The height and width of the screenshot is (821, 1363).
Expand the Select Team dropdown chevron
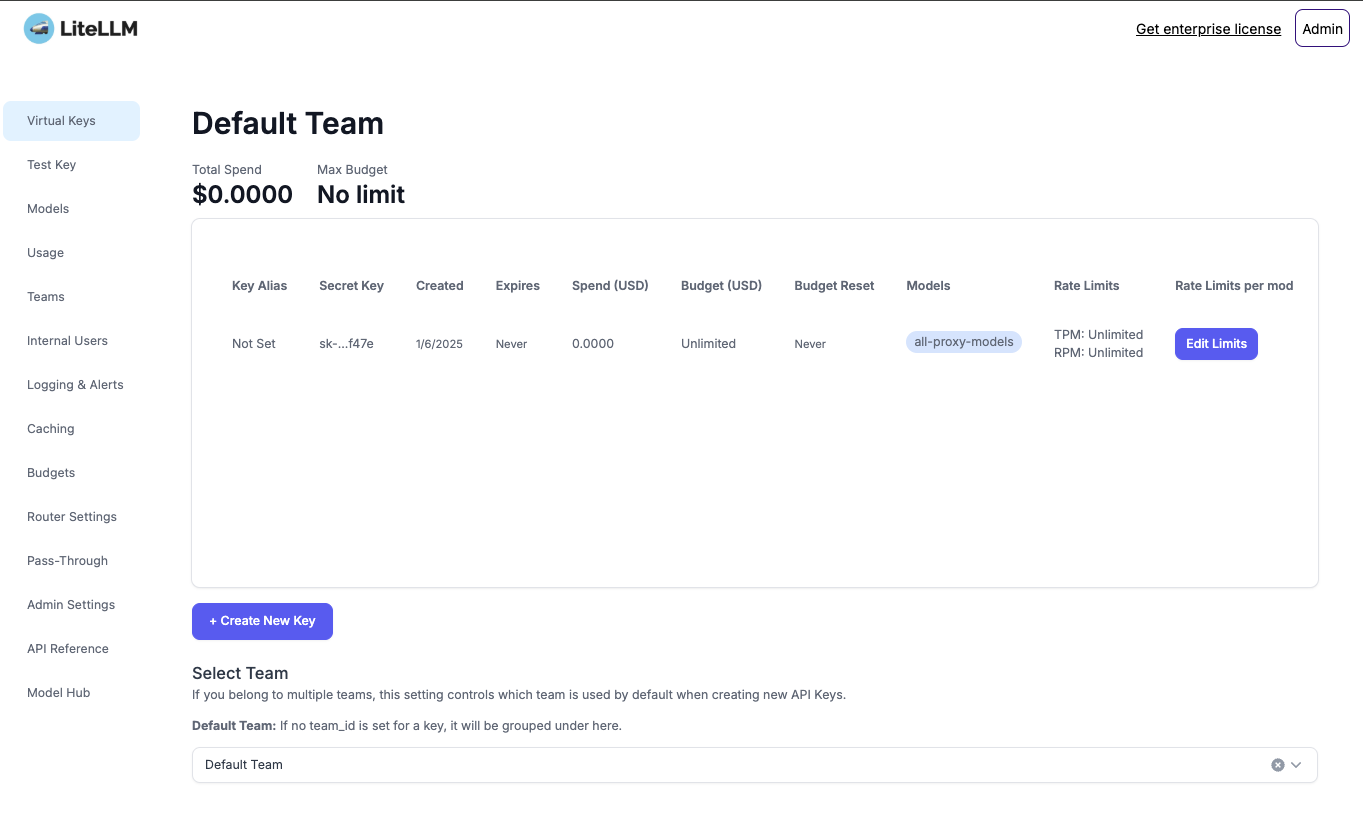click(1296, 765)
